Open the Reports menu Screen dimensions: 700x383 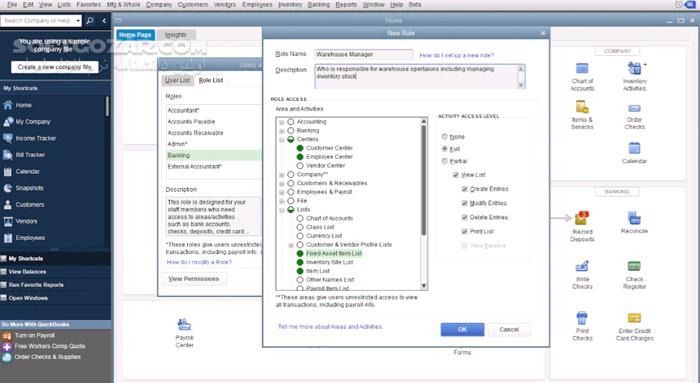346,4
